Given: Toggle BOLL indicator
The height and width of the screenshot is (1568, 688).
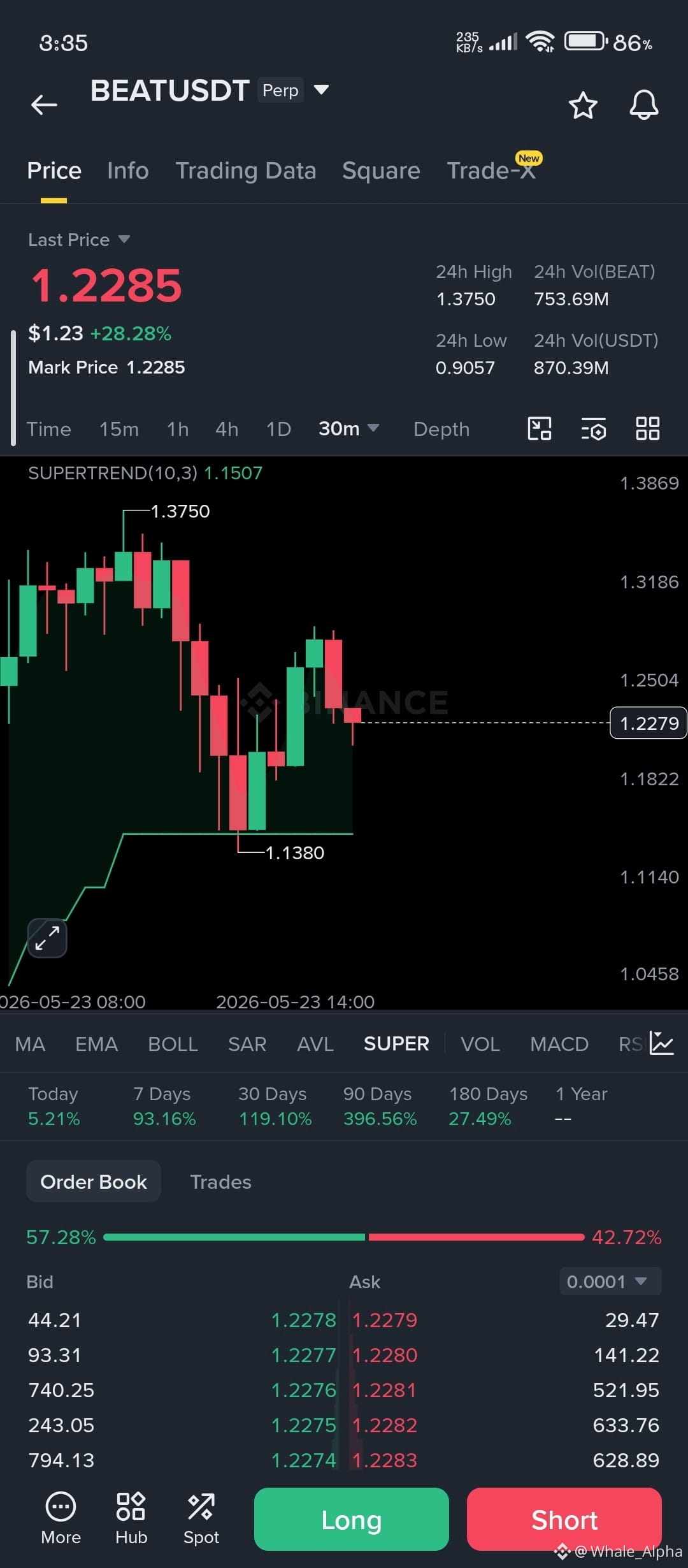Looking at the screenshot, I should pos(173,1044).
